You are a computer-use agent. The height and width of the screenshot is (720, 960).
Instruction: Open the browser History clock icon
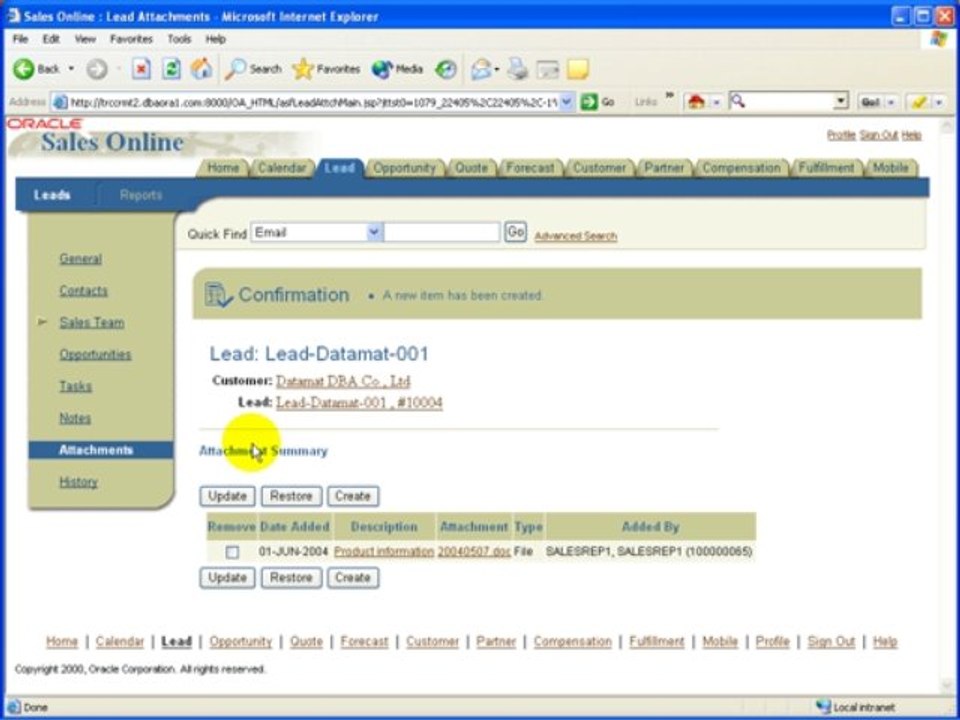[446, 69]
